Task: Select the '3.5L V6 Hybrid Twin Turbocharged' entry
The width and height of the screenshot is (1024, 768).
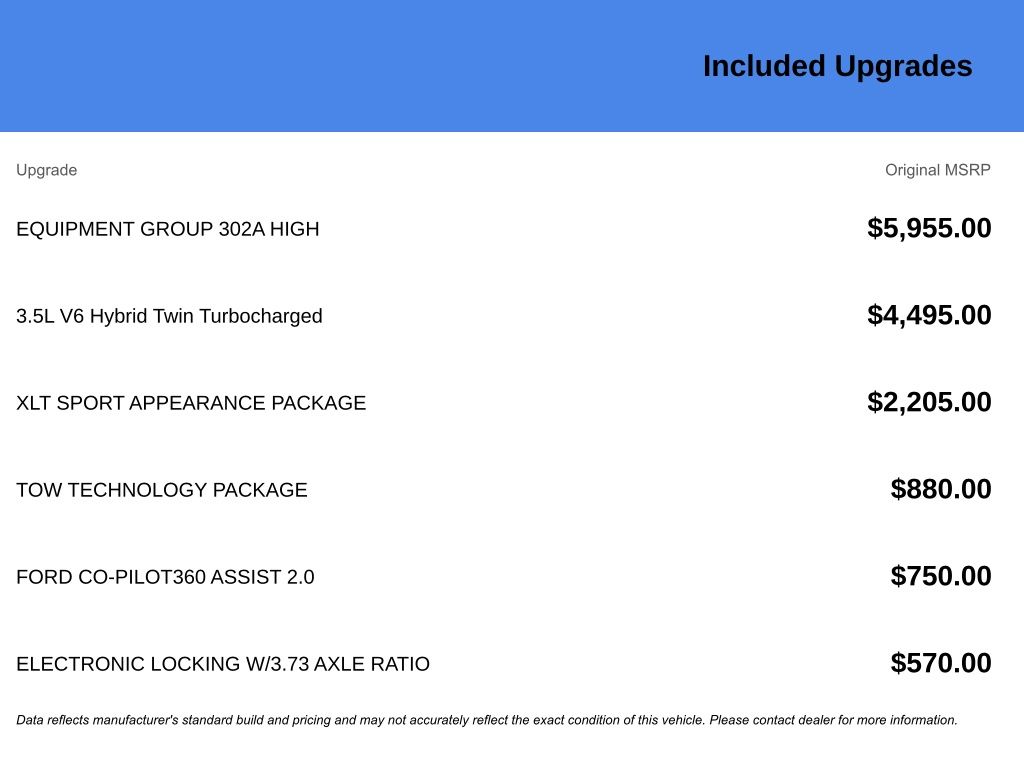Action: pyautogui.click(x=169, y=316)
